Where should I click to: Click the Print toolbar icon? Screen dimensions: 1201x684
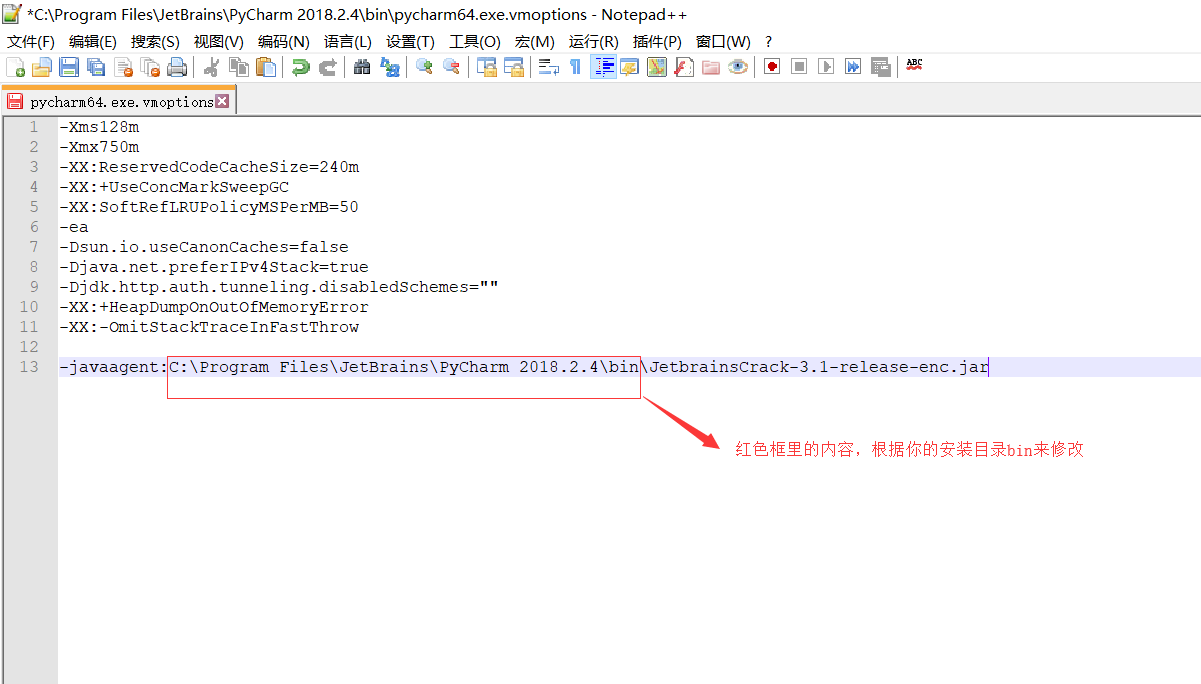pyautogui.click(x=177, y=67)
